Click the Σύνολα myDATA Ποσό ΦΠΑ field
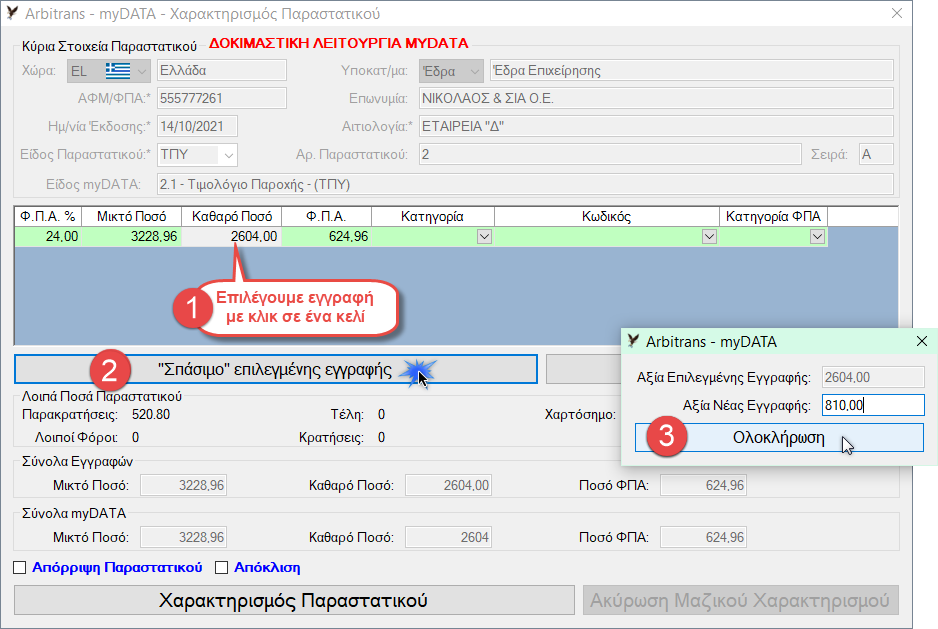938x629 pixels. (704, 537)
